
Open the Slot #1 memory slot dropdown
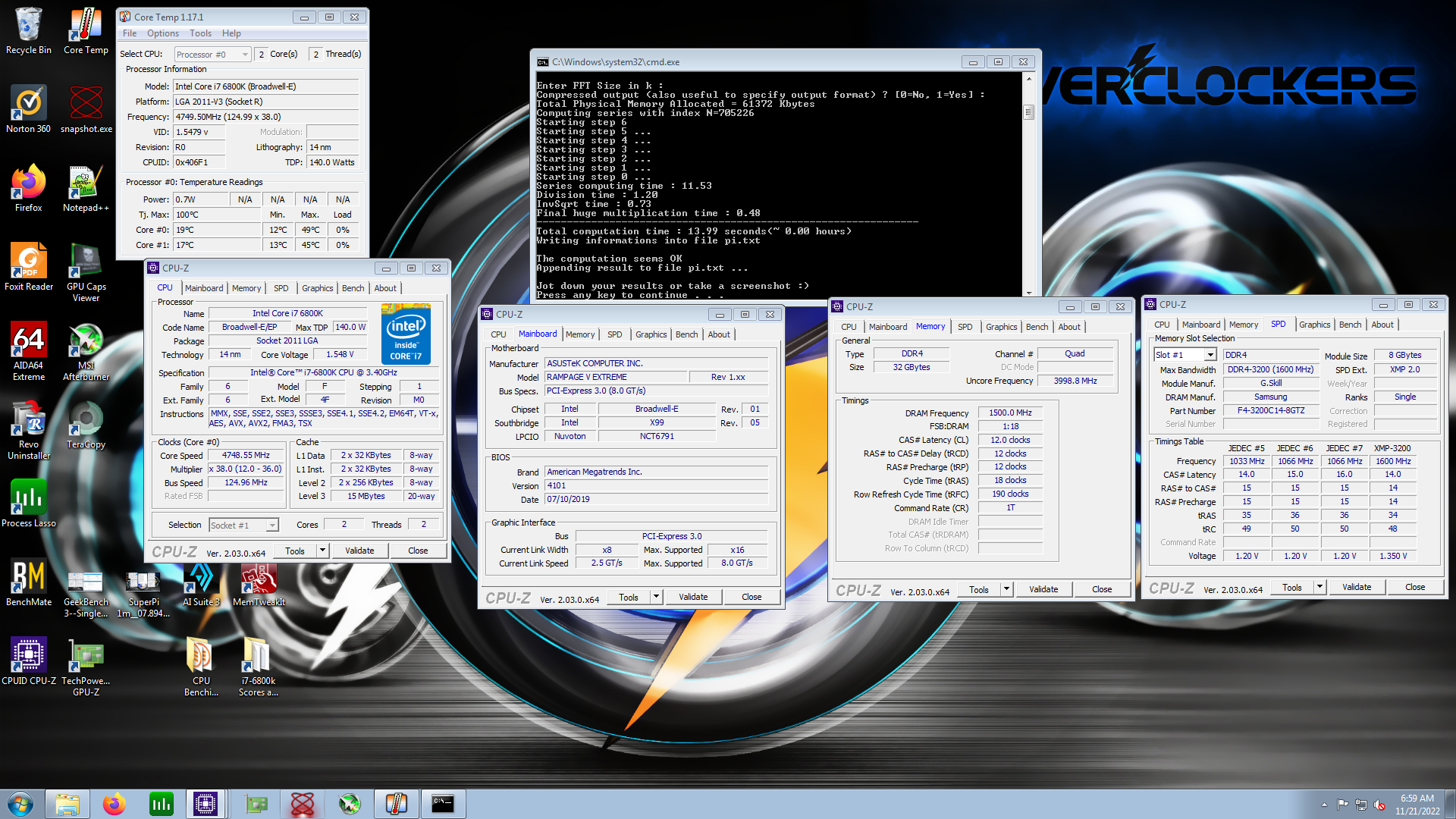(1185, 355)
